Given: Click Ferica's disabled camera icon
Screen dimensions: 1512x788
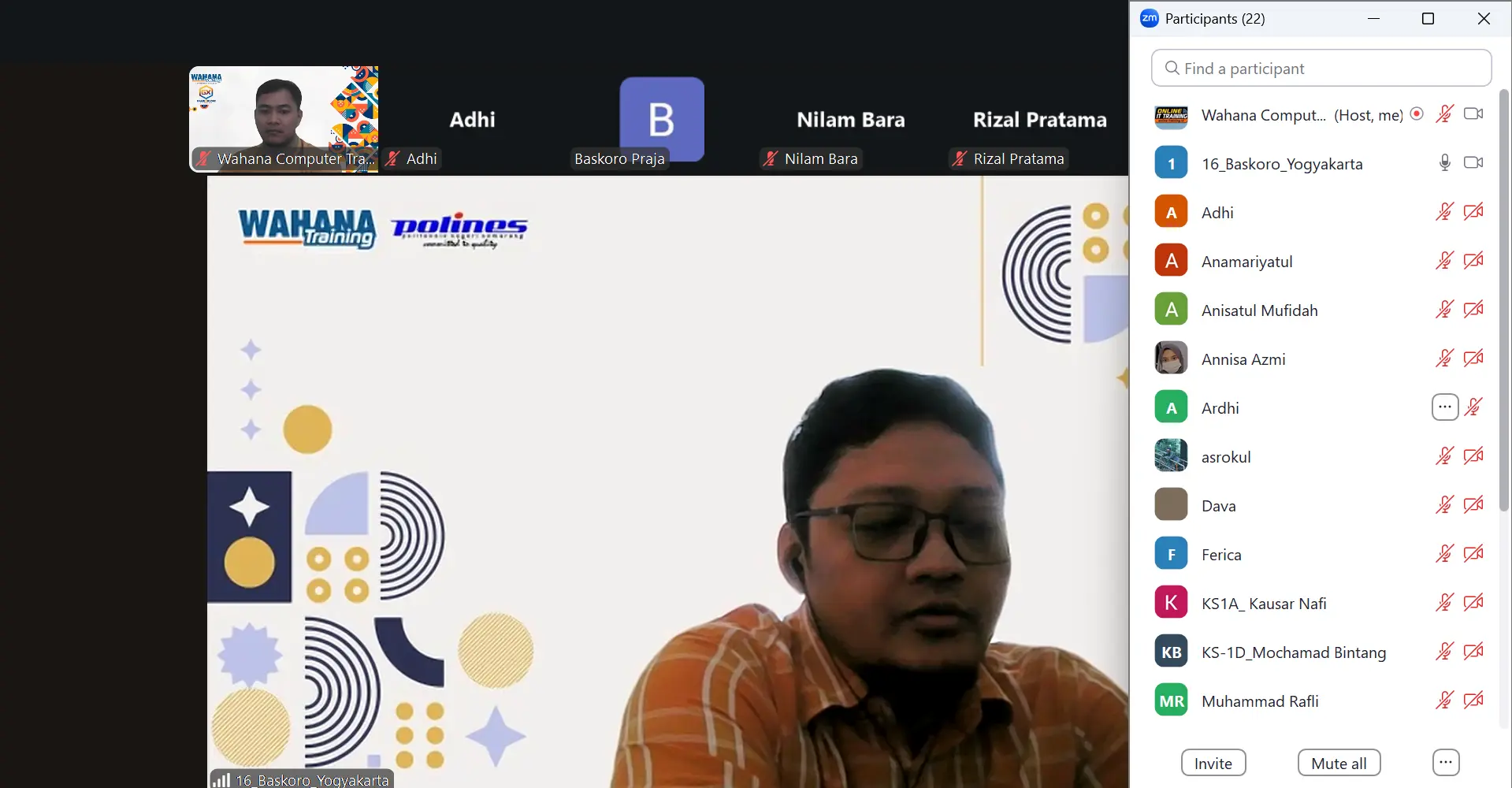Looking at the screenshot, I should 1473,554.
